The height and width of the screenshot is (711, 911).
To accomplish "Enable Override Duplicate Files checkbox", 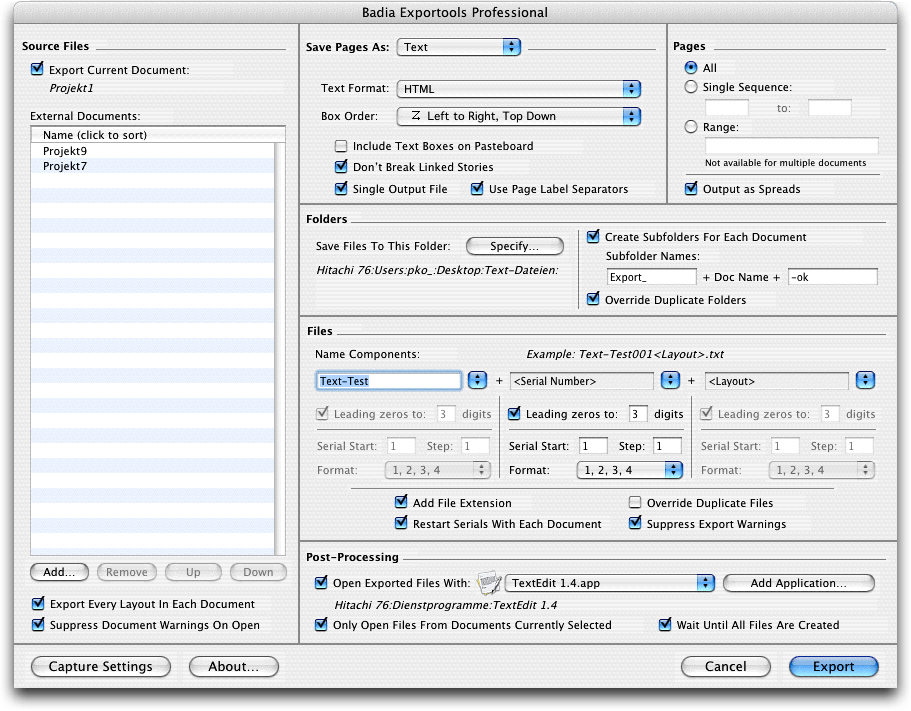I will point(635,502).
